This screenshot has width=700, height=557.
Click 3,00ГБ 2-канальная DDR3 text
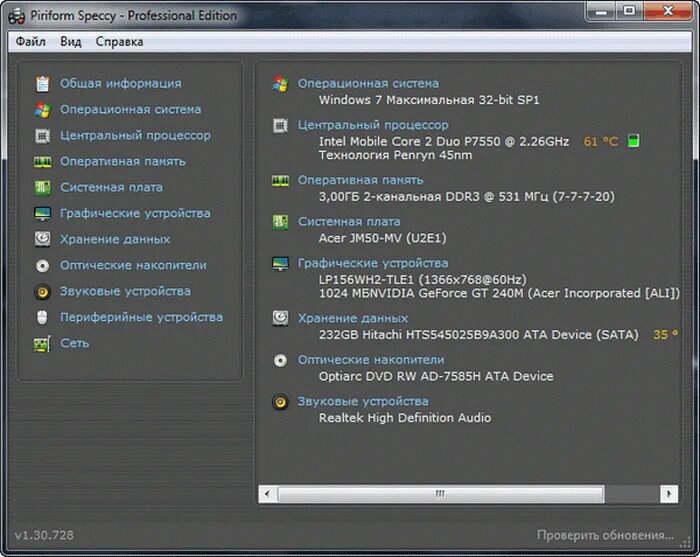(467, 197)
